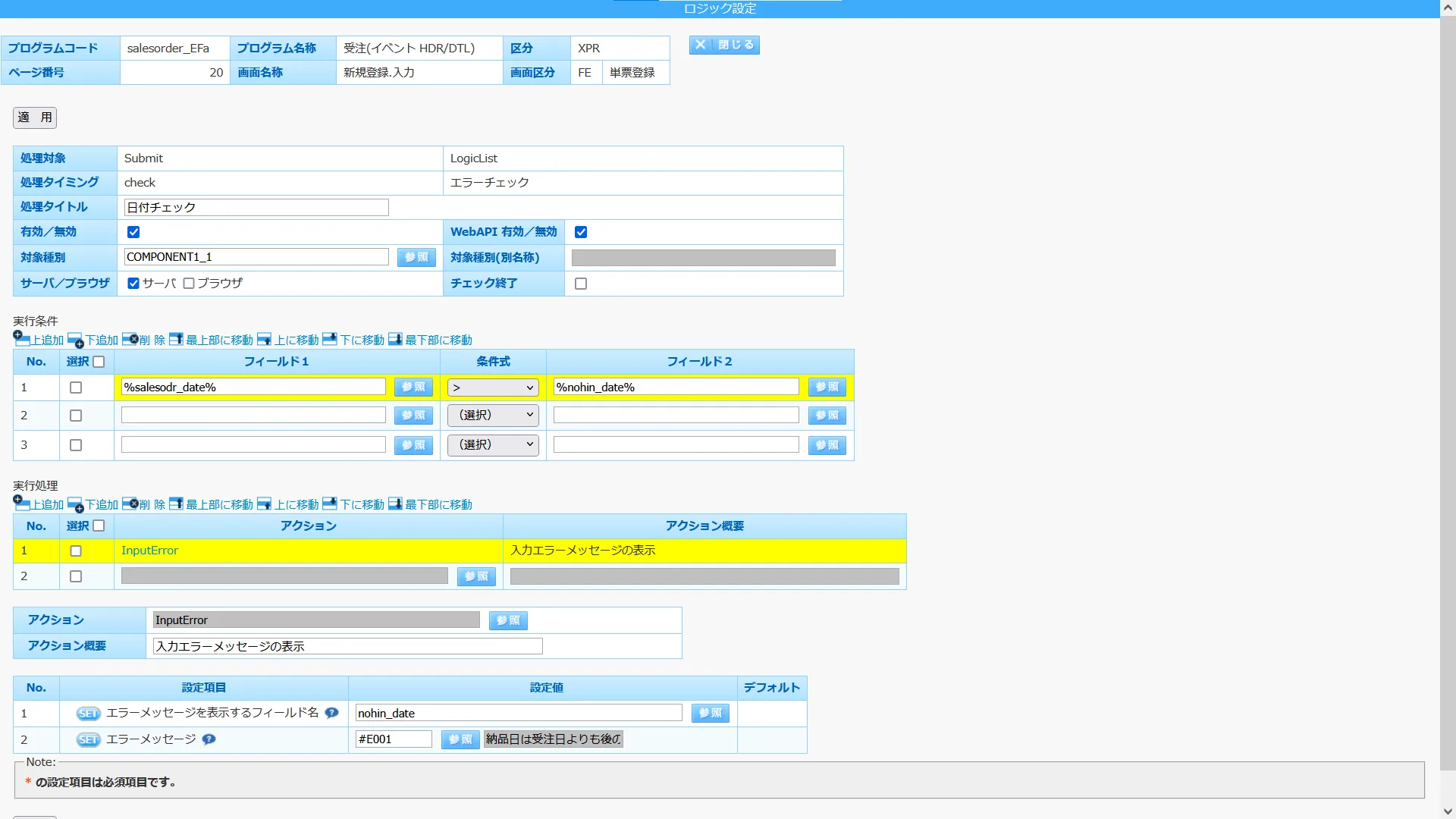Viewport: 1456px width, 819px height.
Task: Click %salesodr_date% input field
Action: (x=253, y=387)
